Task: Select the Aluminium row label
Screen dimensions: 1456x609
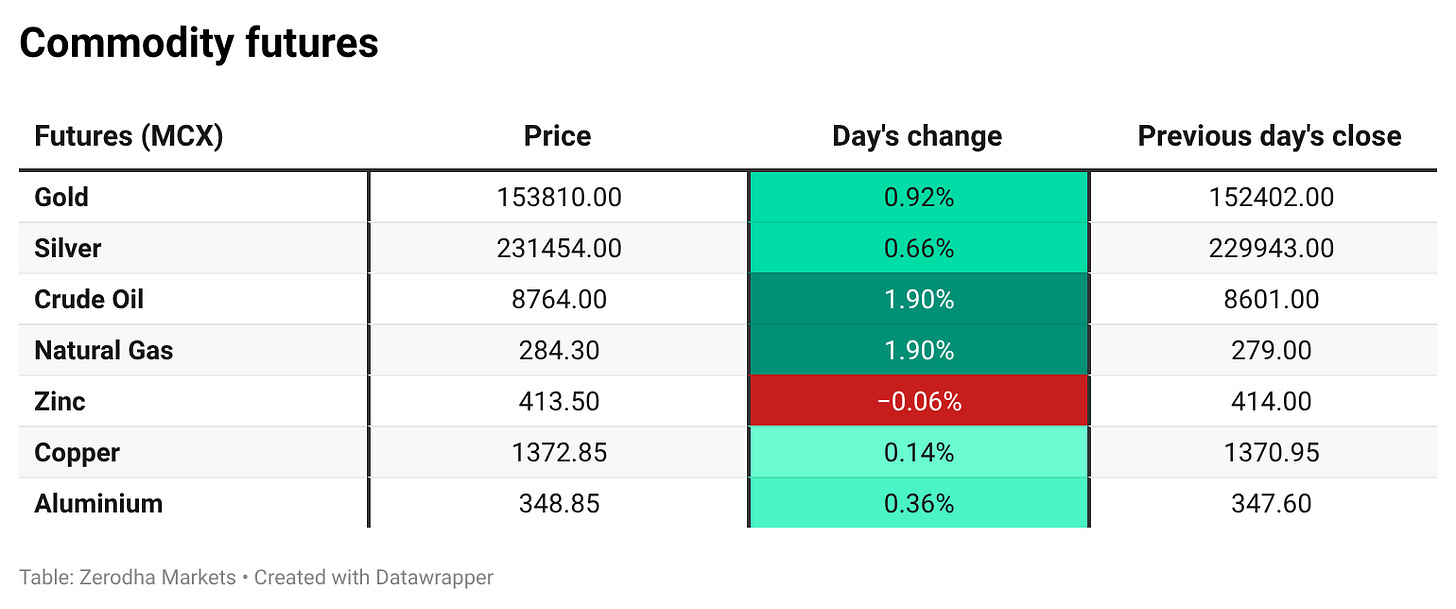Action: point(98,503)
